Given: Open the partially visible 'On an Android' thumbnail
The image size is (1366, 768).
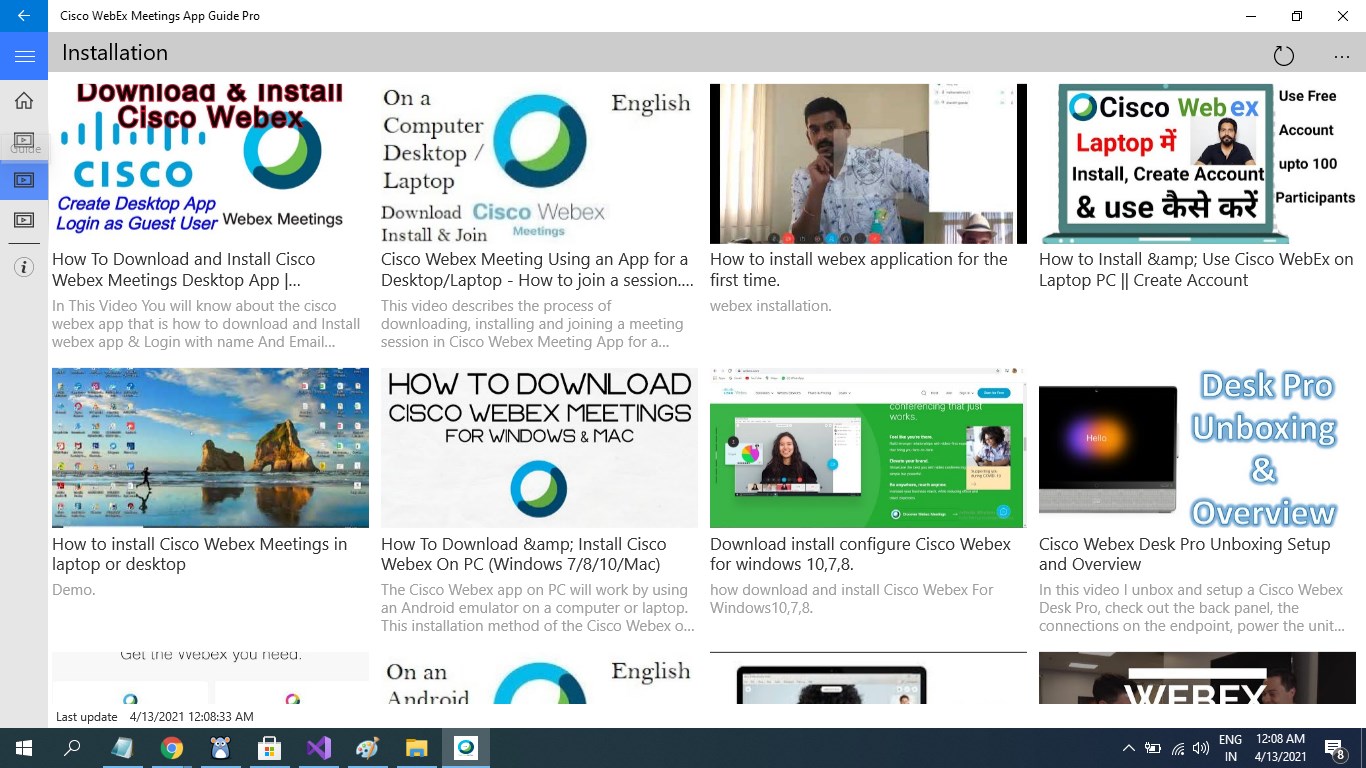Looking at the screenshot, I should pos(539,678).
